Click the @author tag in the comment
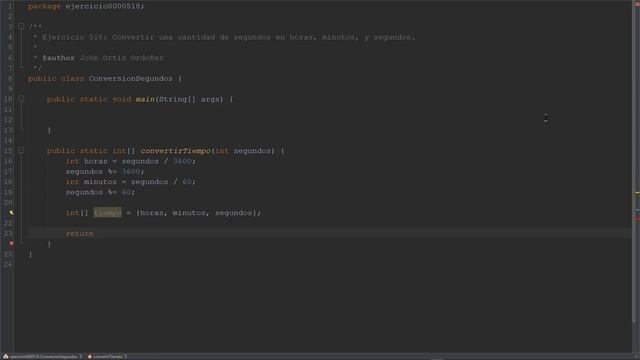The width and height of the screenshot is (640, 360). coord(59,58)
